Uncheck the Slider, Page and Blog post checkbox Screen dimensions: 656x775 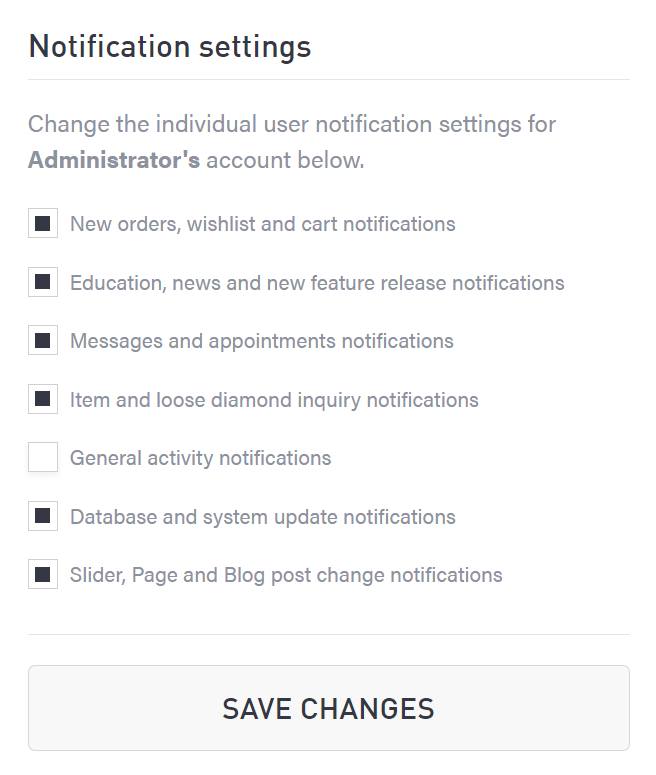[43, 575]
